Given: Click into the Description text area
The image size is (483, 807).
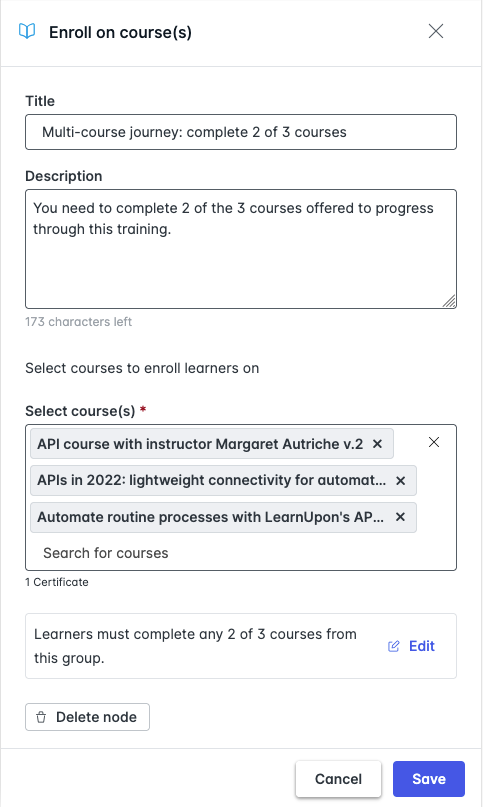Looking at the screenshot, I should click(241, 249).
